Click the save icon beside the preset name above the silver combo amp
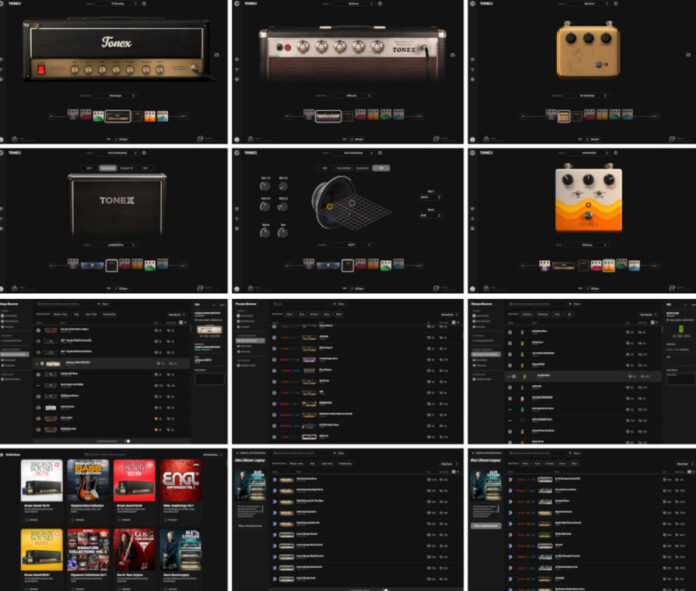Viewport: 696px width, 591px height. (380, 4)
